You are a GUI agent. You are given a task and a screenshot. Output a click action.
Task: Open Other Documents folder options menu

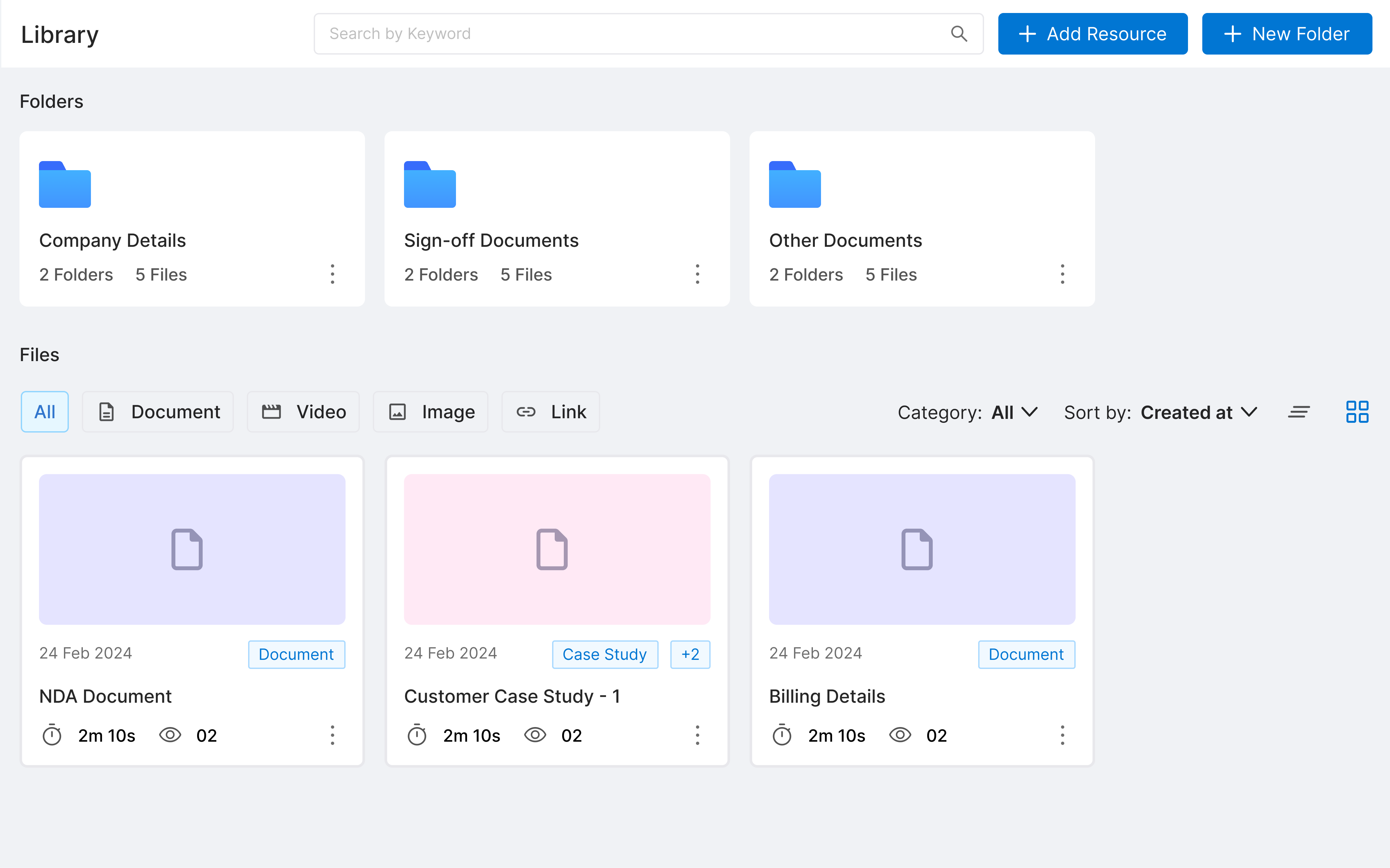click(1063, 274)
